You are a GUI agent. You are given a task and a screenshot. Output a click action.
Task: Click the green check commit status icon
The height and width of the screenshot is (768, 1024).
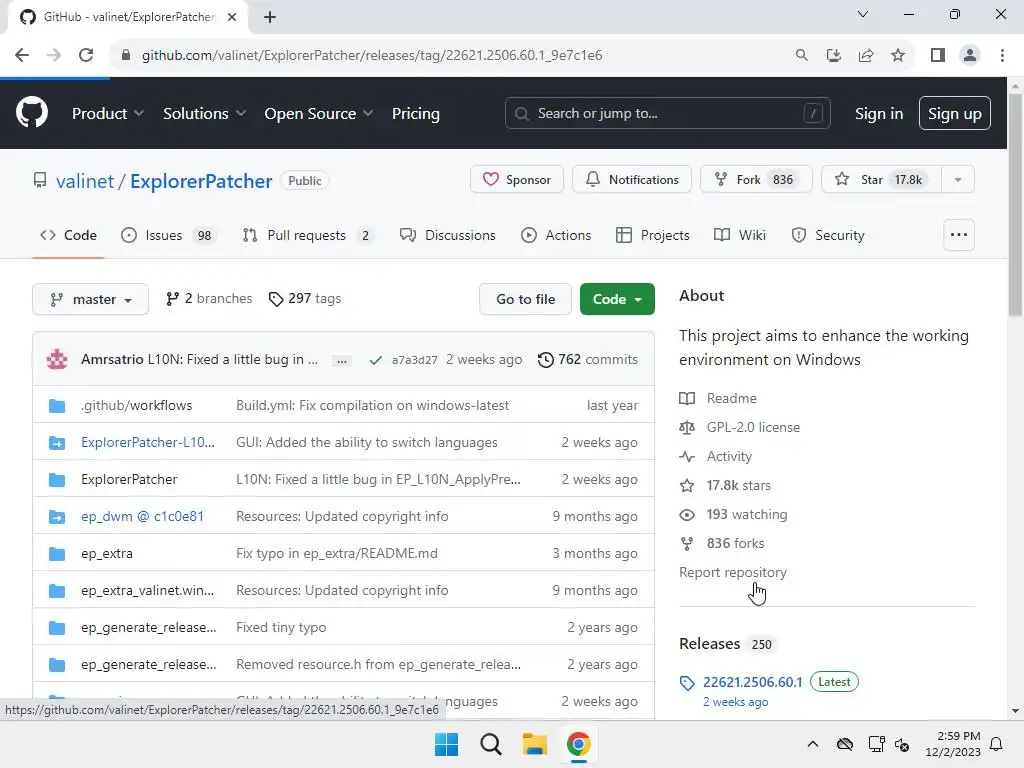[x=376, y=360]
